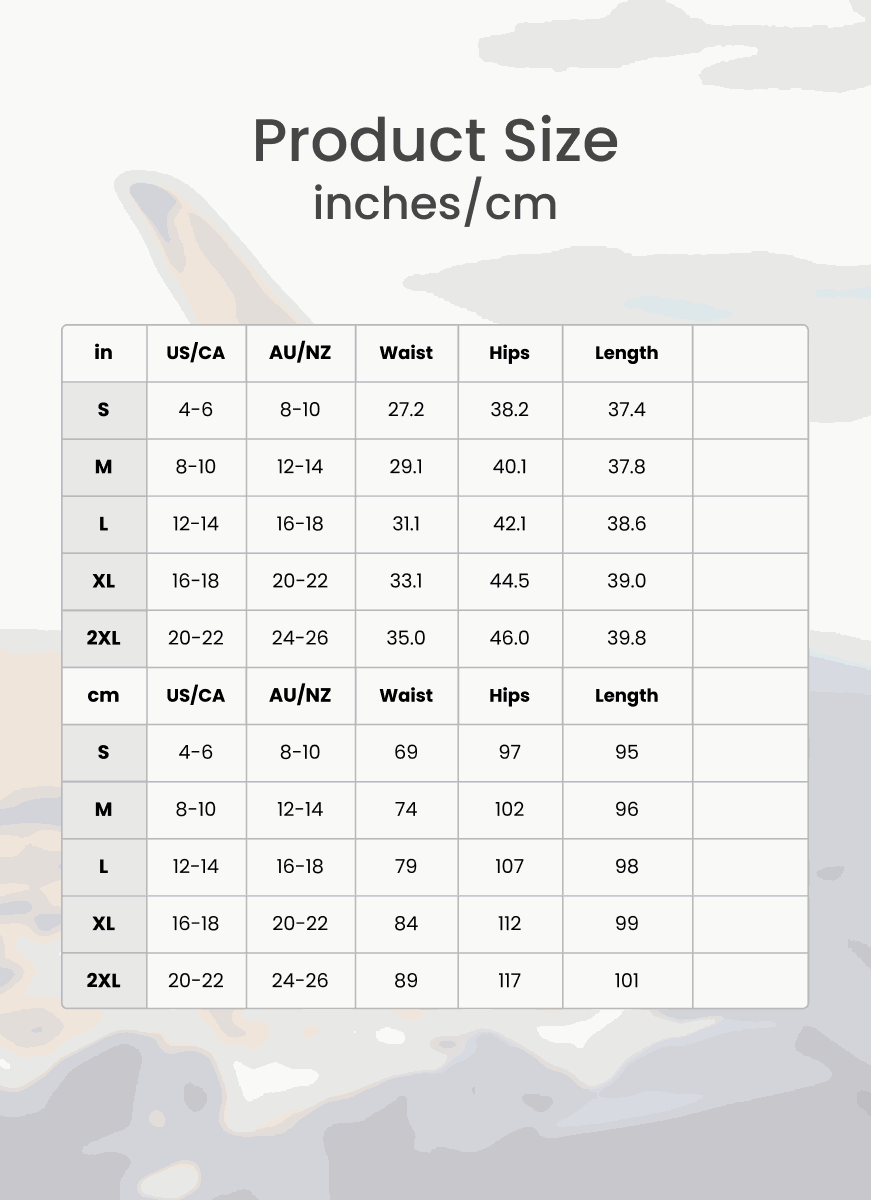The image size is (871, 1200).
Task: Select the 89 waist centimeter cell
Action: pos(406,980)
